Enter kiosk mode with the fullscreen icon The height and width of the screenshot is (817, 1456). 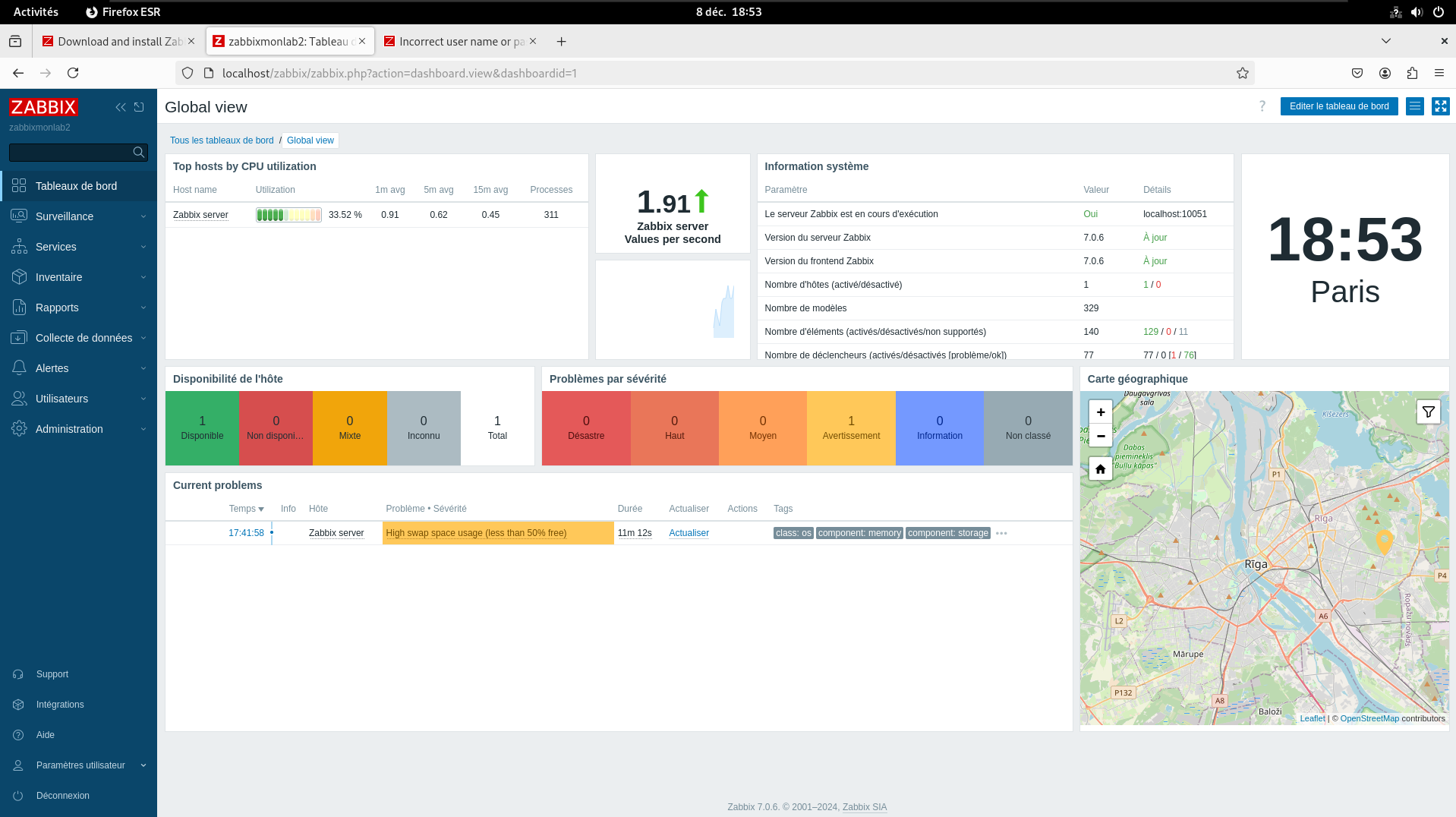tap(1440, 106)
